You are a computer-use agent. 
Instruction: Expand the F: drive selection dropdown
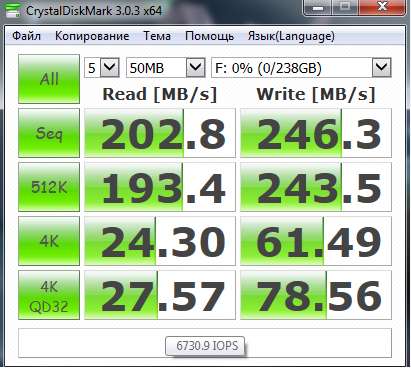[301, 68]
